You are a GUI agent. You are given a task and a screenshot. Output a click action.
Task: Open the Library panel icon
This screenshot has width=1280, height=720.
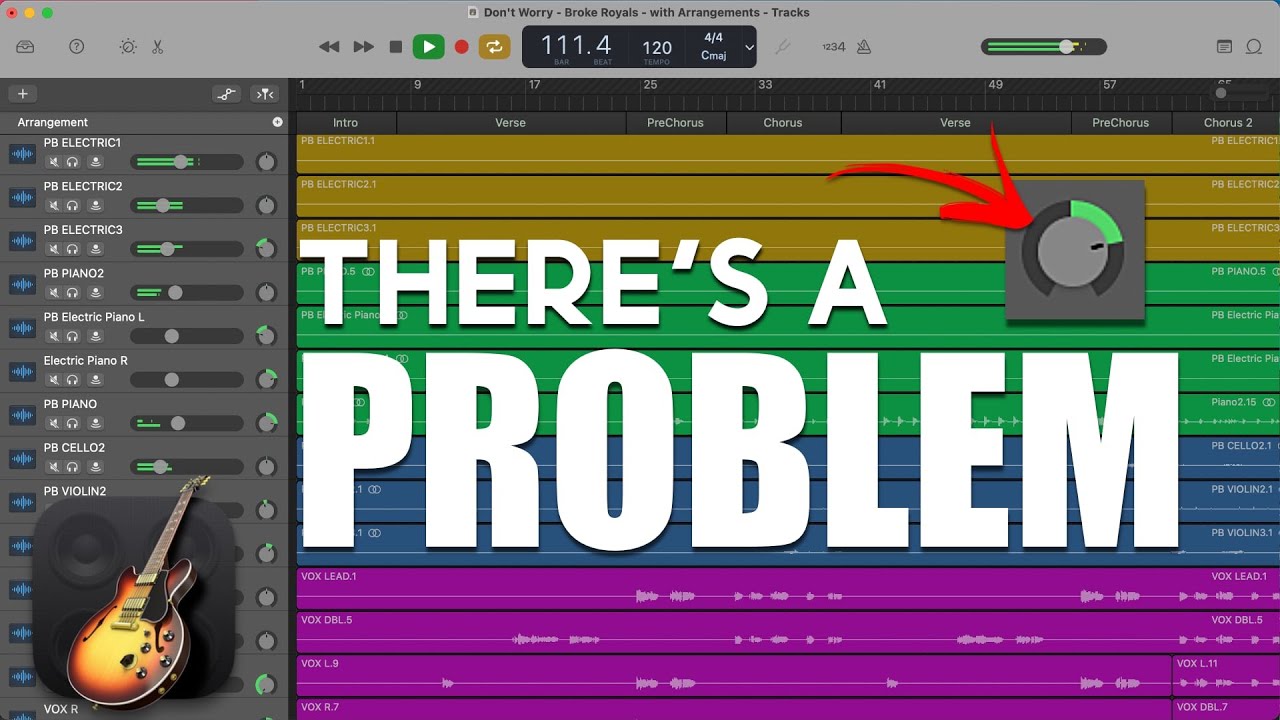pos(26,47)
